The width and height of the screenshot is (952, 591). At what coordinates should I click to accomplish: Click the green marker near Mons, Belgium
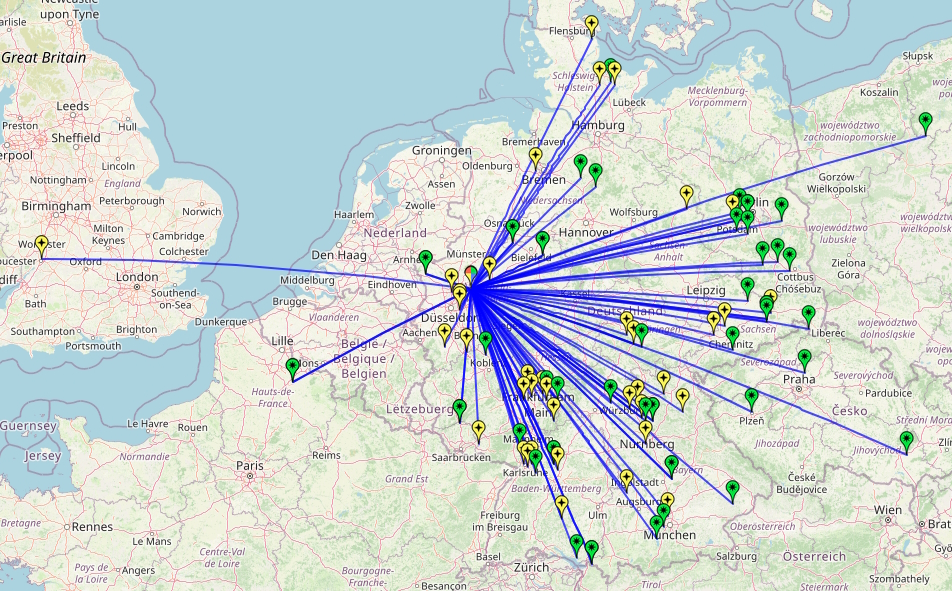pyautogui.click(x=293, y=367)
